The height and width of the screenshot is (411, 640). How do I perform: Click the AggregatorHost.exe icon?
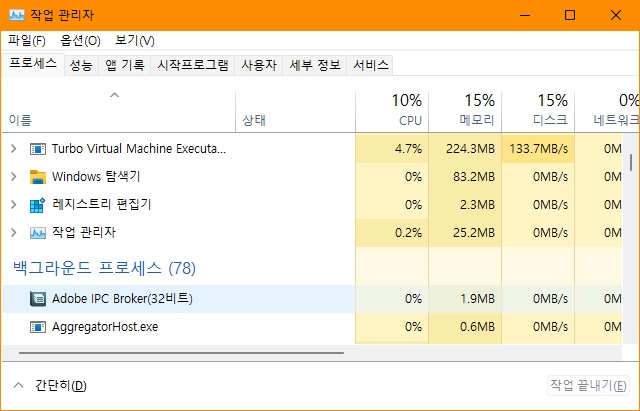tap(38, 327)
